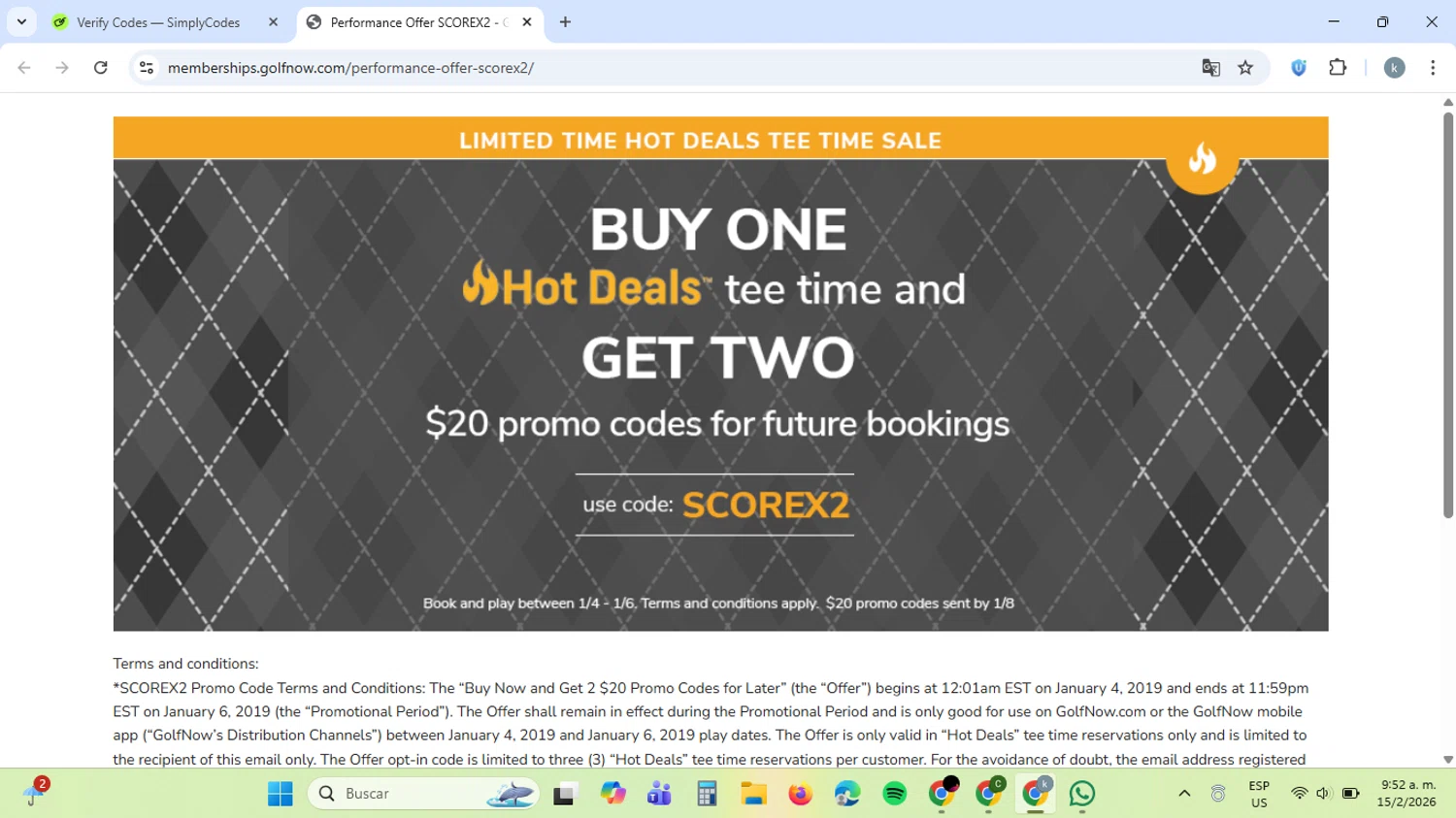Switch to Verify Codes — SimplyCodes tab
Screen dimensions: 1456x818
coord(157,22)
